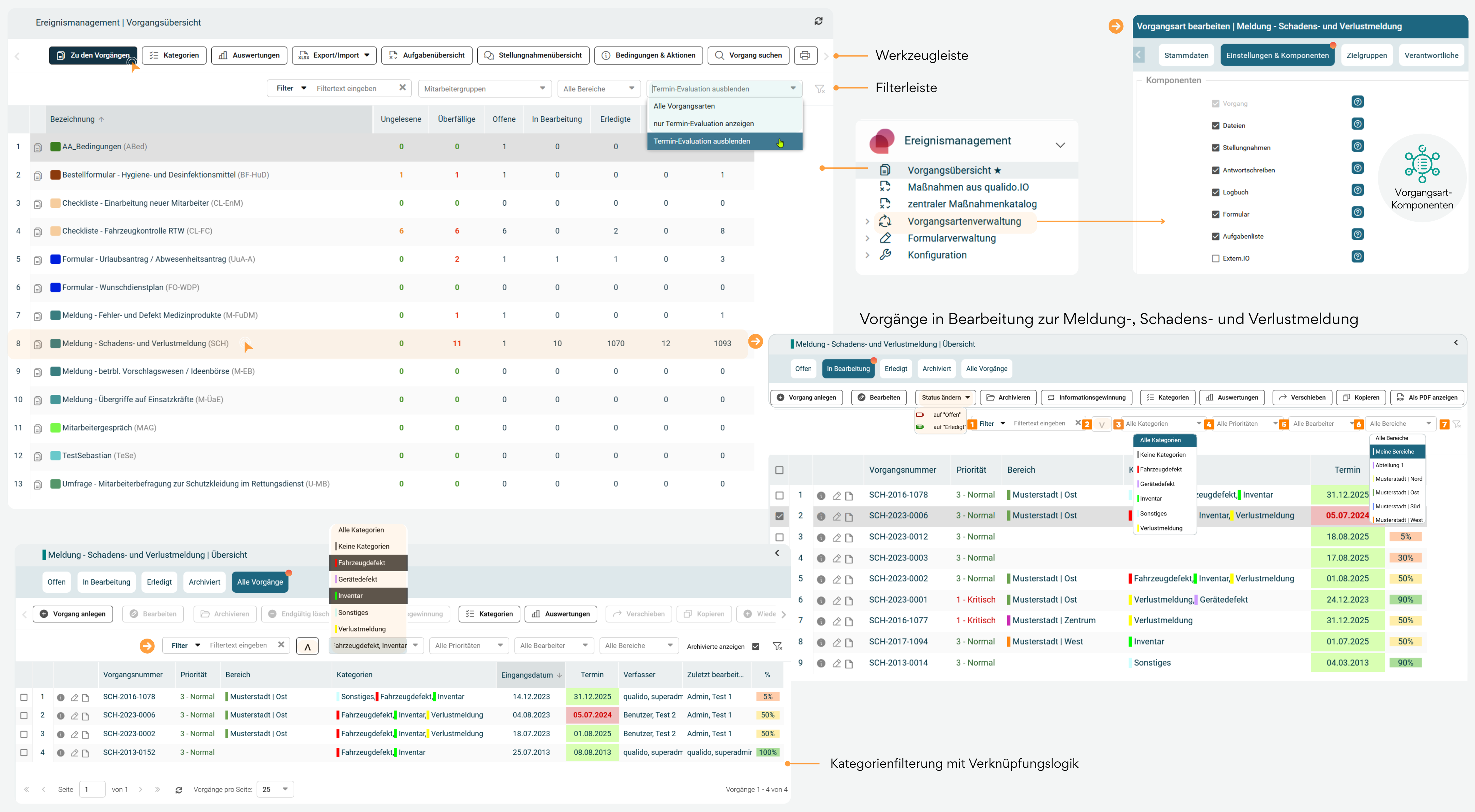The image size is (1475, 812).
Task: Click the reload icon in the pagination bar
Action: [179, 790]
